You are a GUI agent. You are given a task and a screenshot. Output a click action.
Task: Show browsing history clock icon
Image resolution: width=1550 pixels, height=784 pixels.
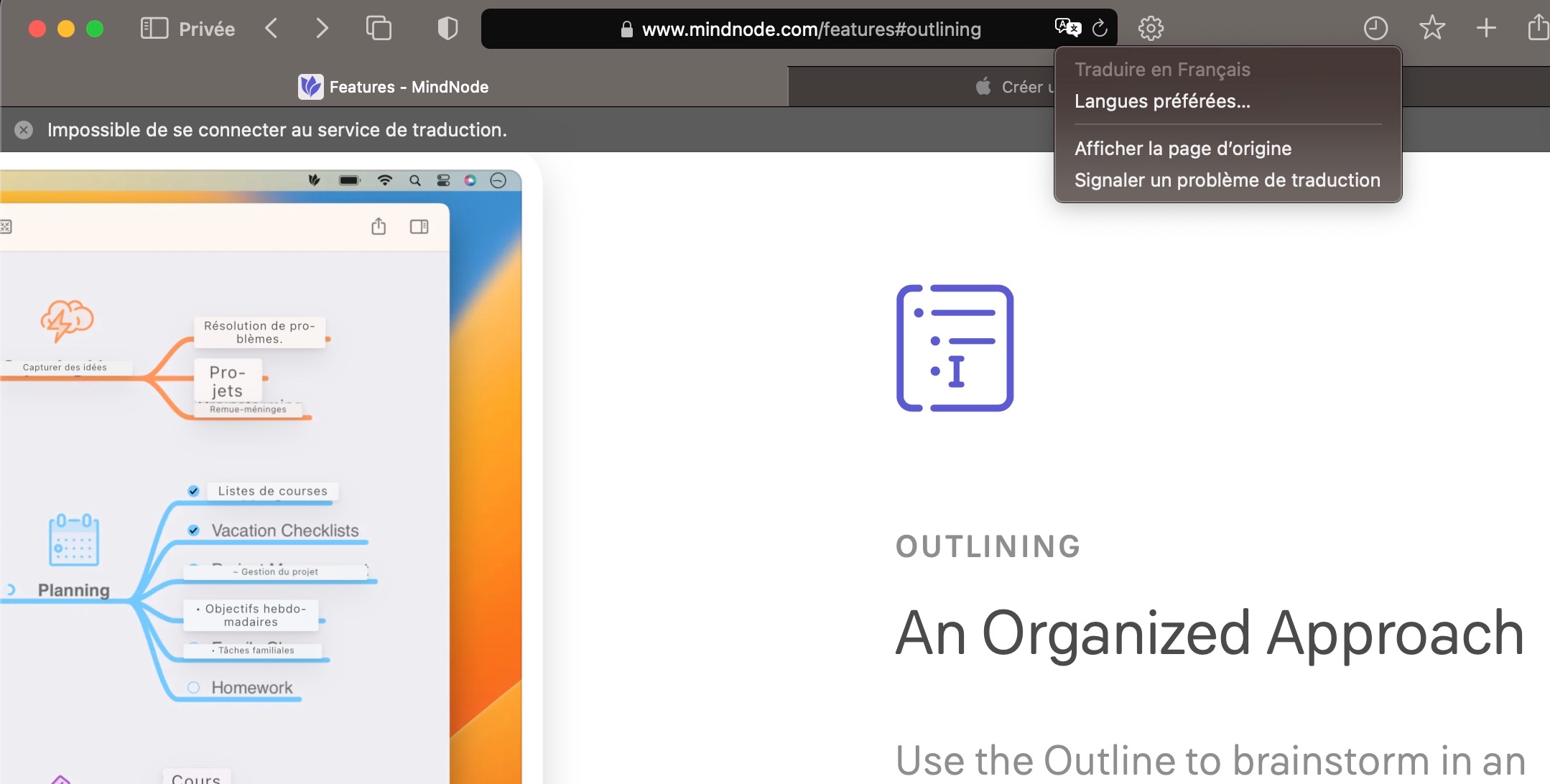[1375, 29]
